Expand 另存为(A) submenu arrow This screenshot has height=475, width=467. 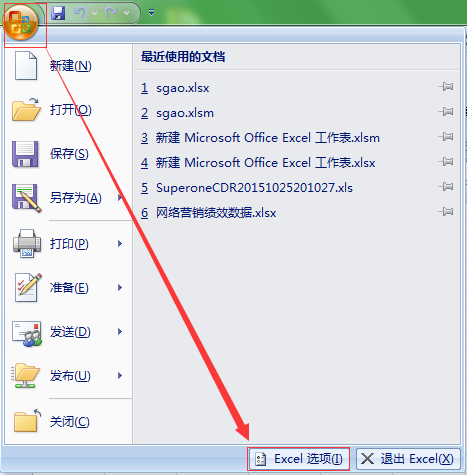(x=120, y=197)
